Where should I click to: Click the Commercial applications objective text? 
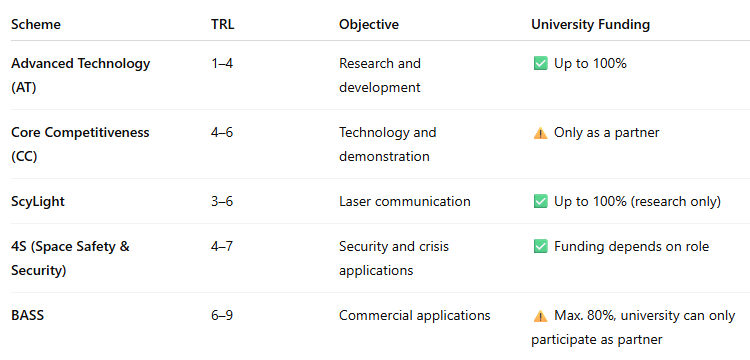415,316
